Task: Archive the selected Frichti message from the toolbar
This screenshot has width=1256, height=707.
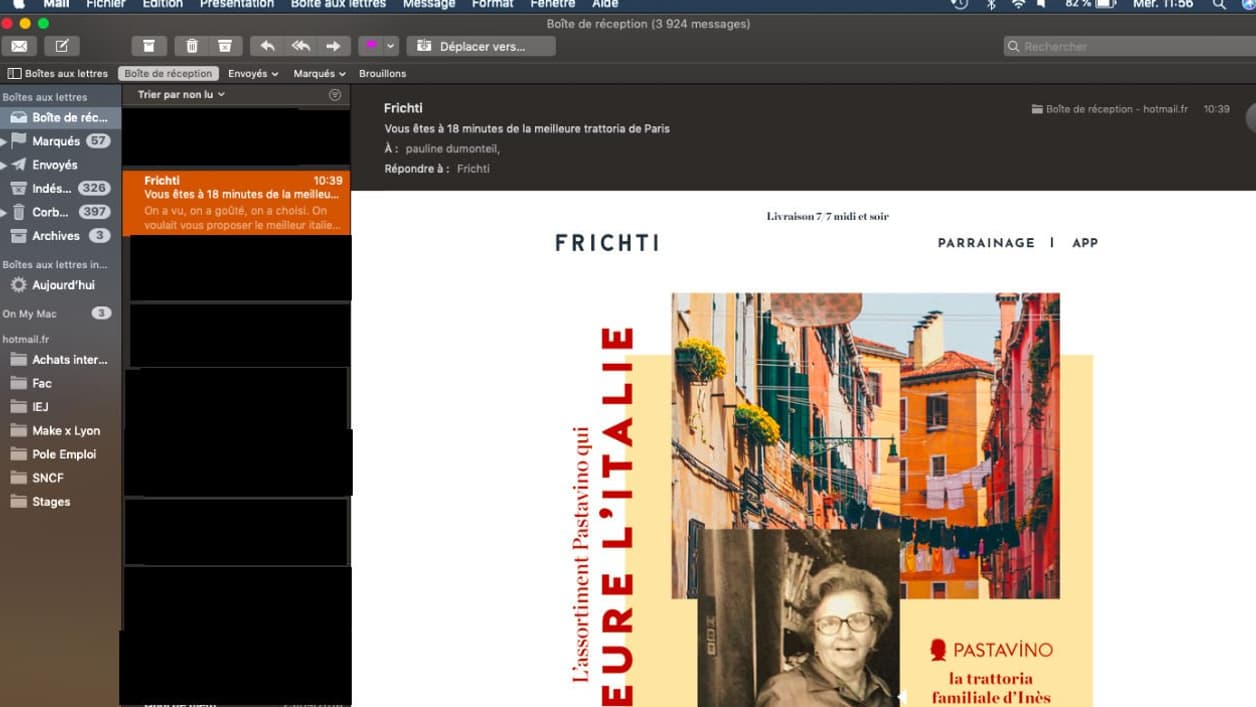Action: (148, 46)
